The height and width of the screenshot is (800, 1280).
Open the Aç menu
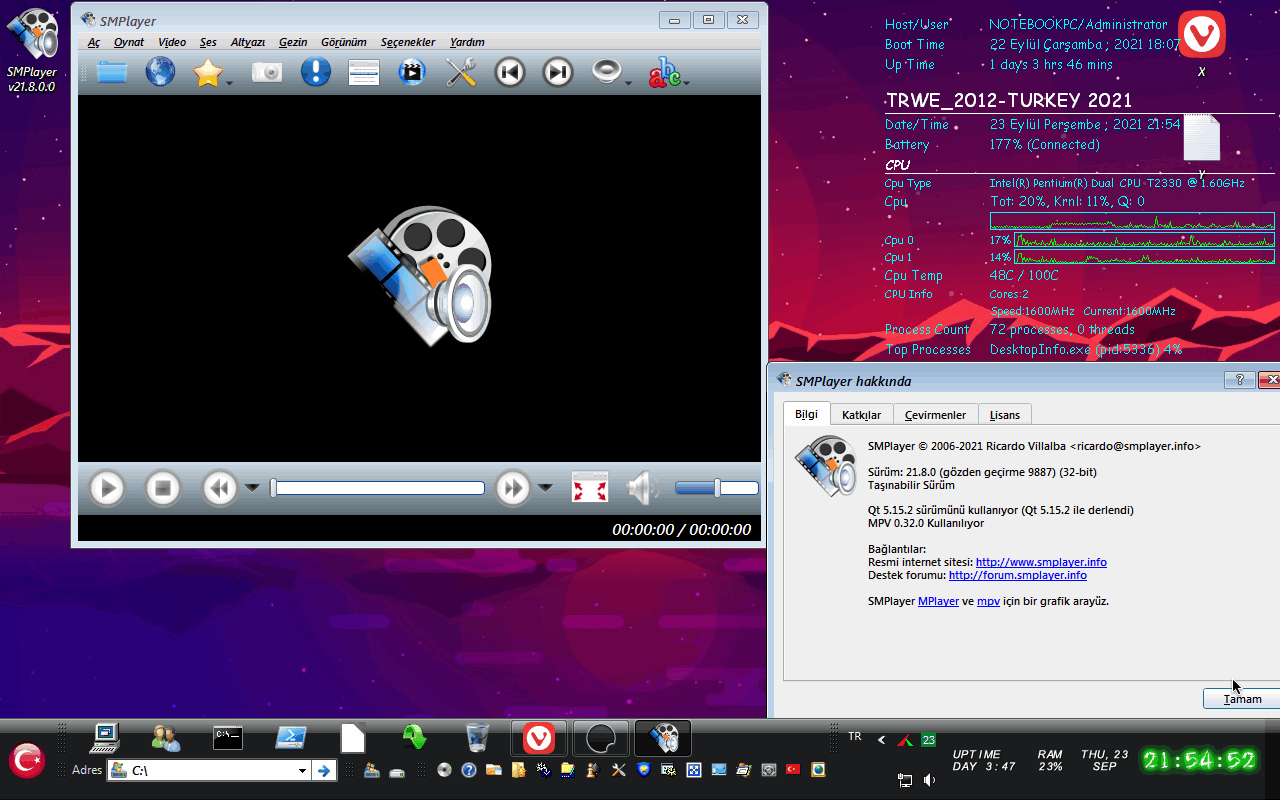point(94,42)
